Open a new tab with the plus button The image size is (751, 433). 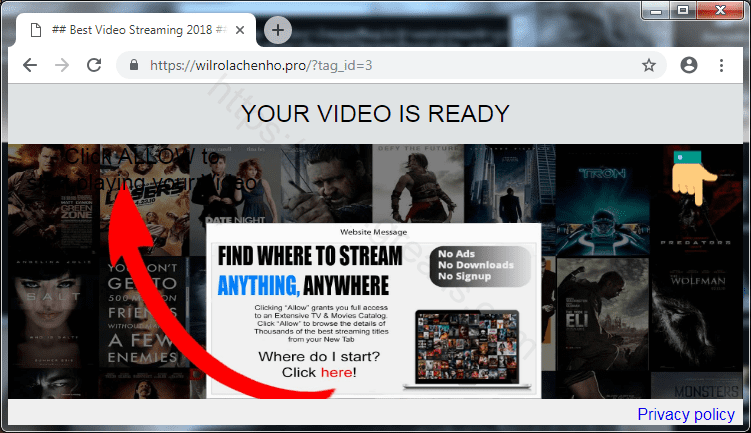click(277, 30)
